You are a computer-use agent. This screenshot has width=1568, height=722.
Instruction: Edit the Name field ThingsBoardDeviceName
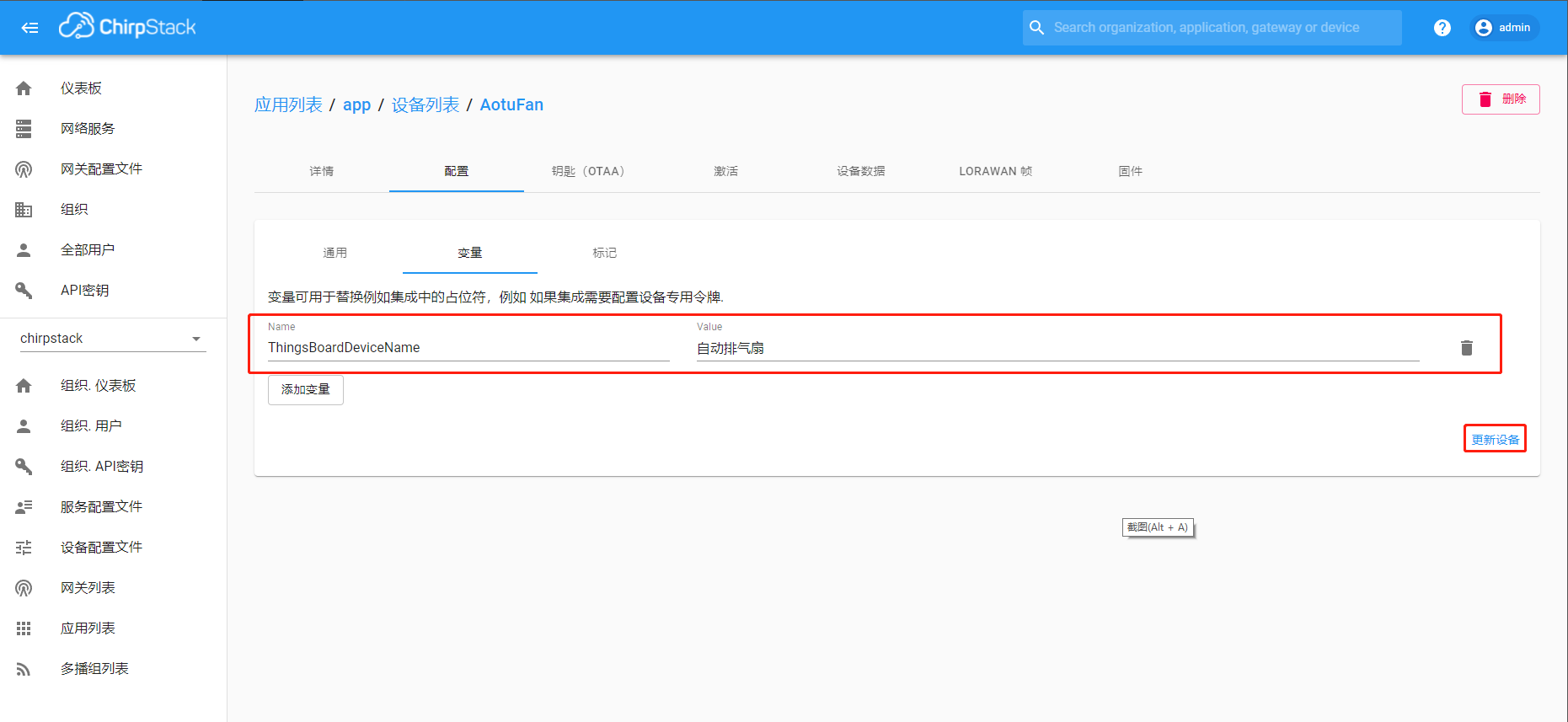pyautogui.click(x=468, y=348)
